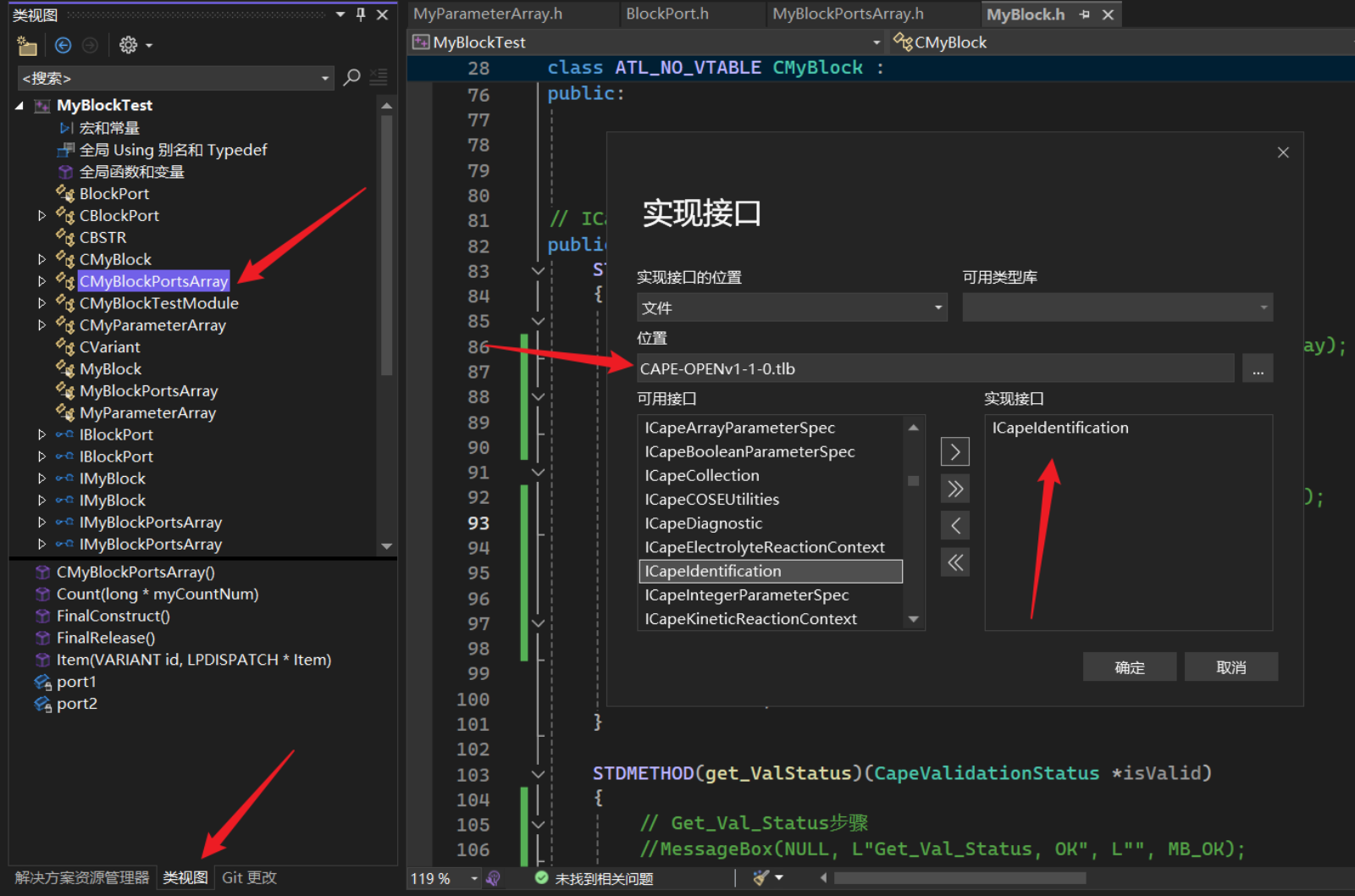Viewport: 1355px width, 896px height.
Task: Click the search magnifier icon in Class View
Action: pyautogui.click(x=352, y=78)
